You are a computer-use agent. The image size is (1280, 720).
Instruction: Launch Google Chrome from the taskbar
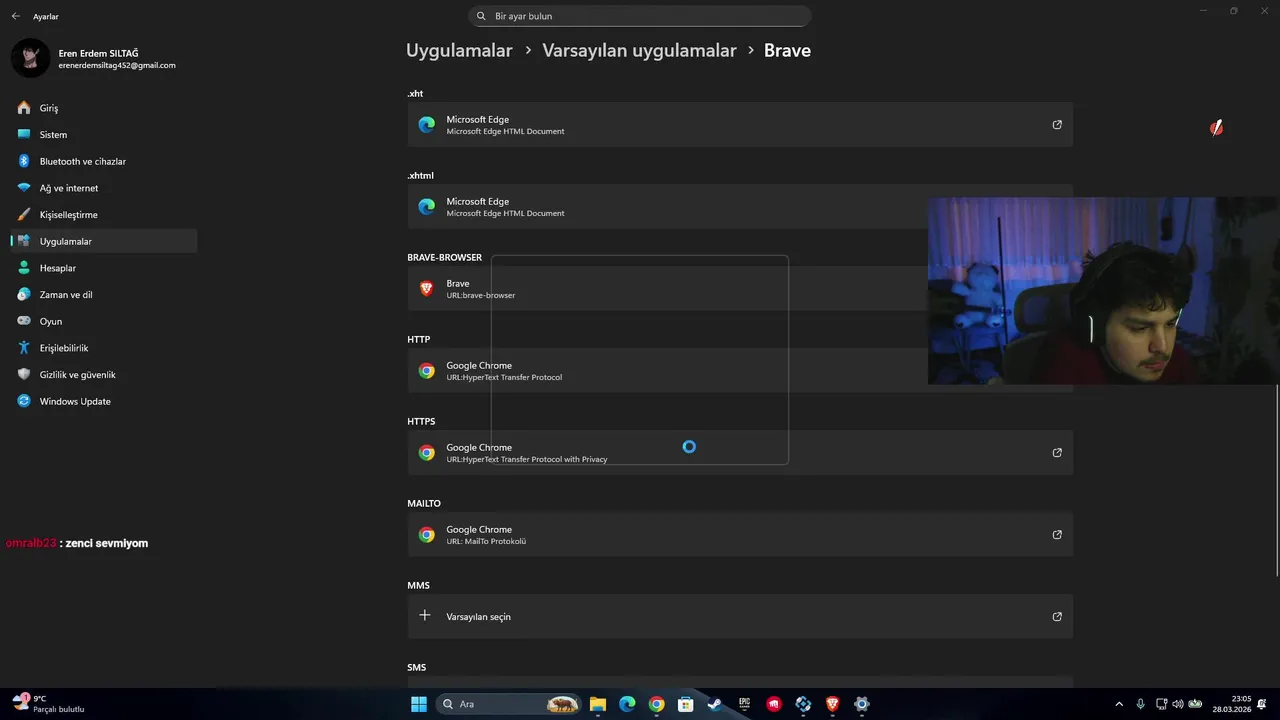click(x=656, y=704)
